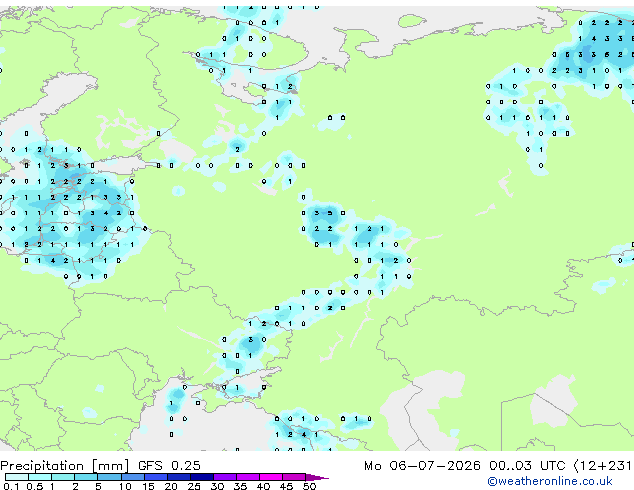This screenshot has height=490, width=634.
Task: Click the 0.5–1 mm legend swatch
Action: 40,477
